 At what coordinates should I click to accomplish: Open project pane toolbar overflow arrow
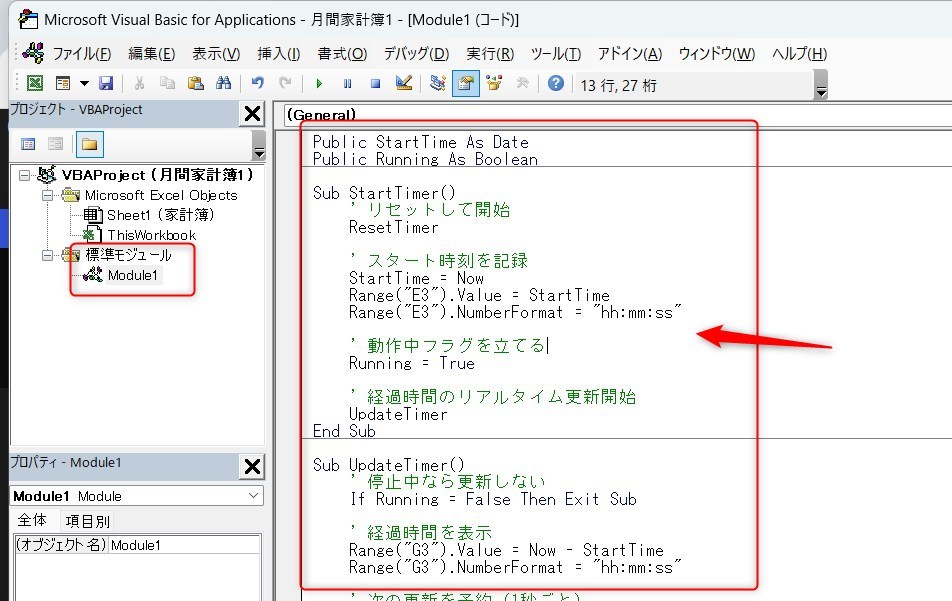point(259,146)
